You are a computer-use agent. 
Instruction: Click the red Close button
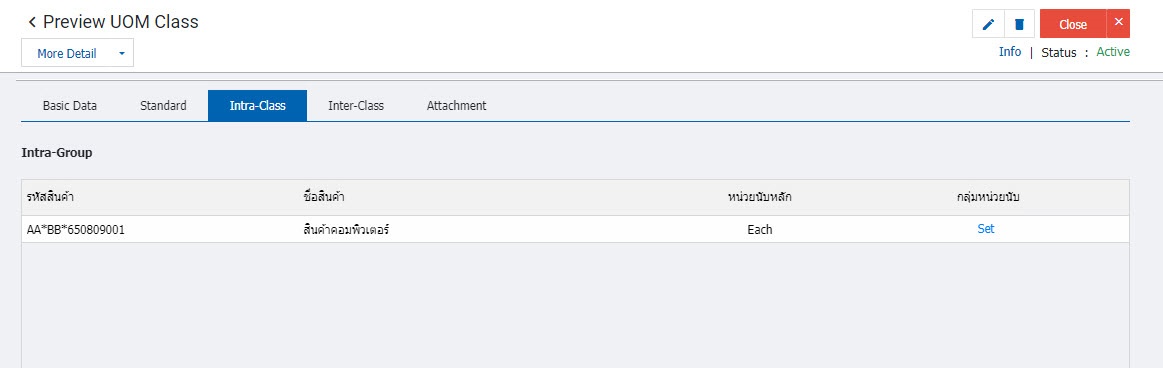click(1073, 24)
